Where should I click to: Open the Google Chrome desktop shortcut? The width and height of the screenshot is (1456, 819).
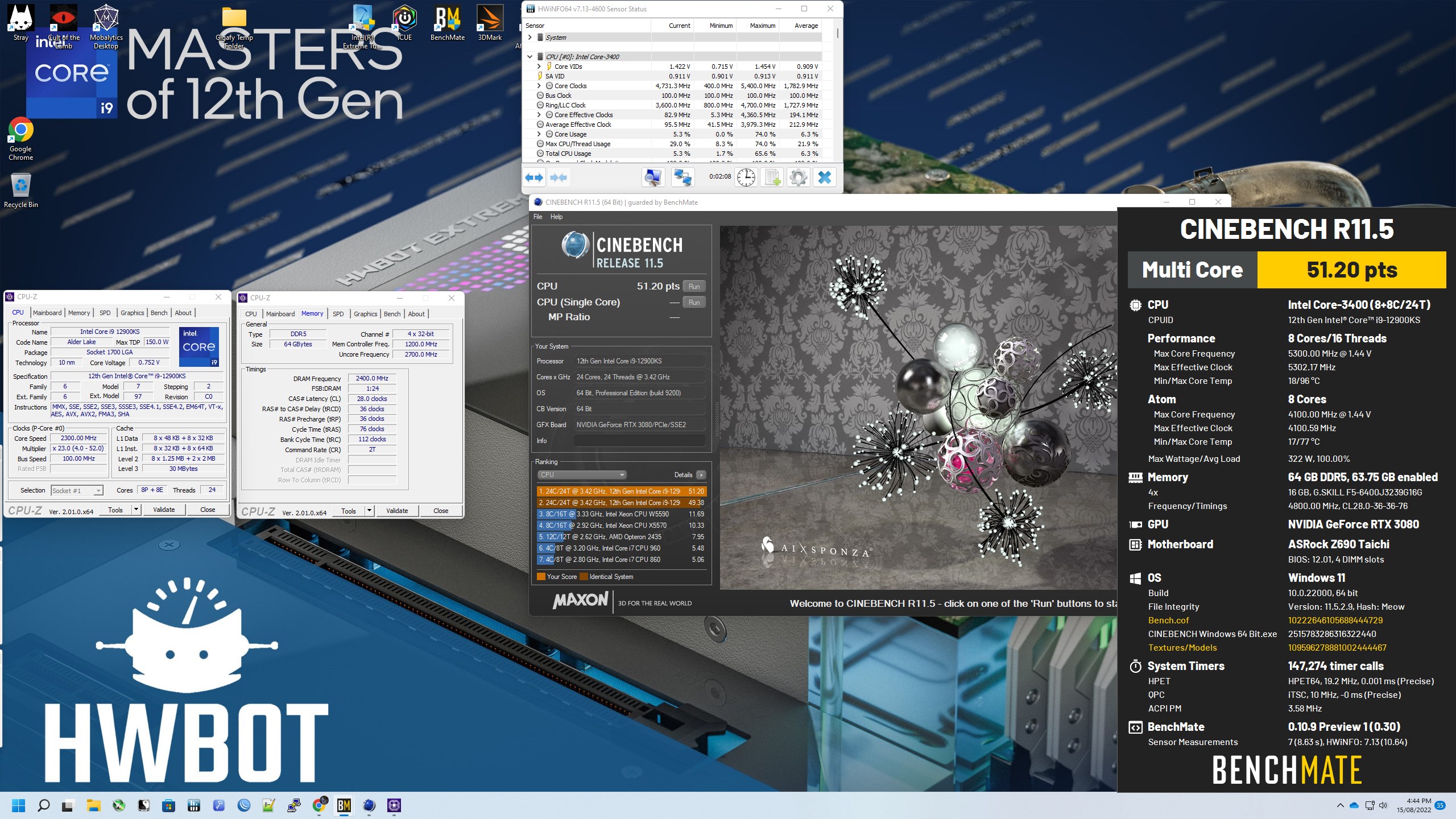(20, 139)
